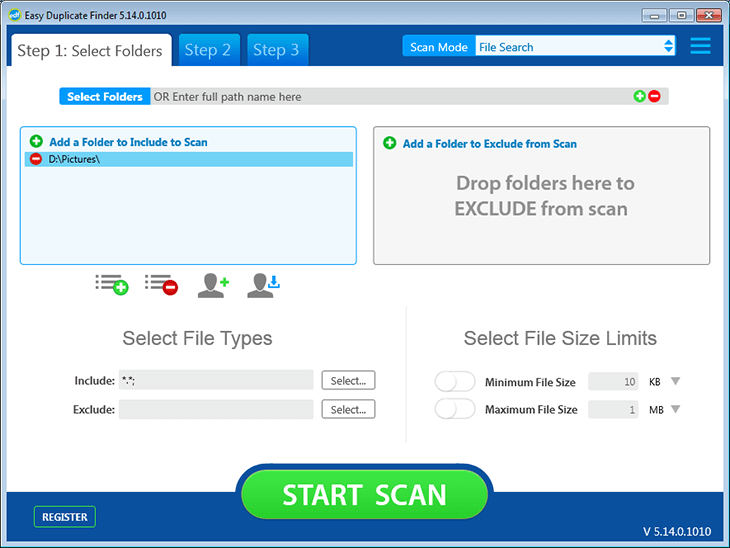This screenshot has height=548, width=730.
Task: Click the Include file types field
Action: point(216,380)
